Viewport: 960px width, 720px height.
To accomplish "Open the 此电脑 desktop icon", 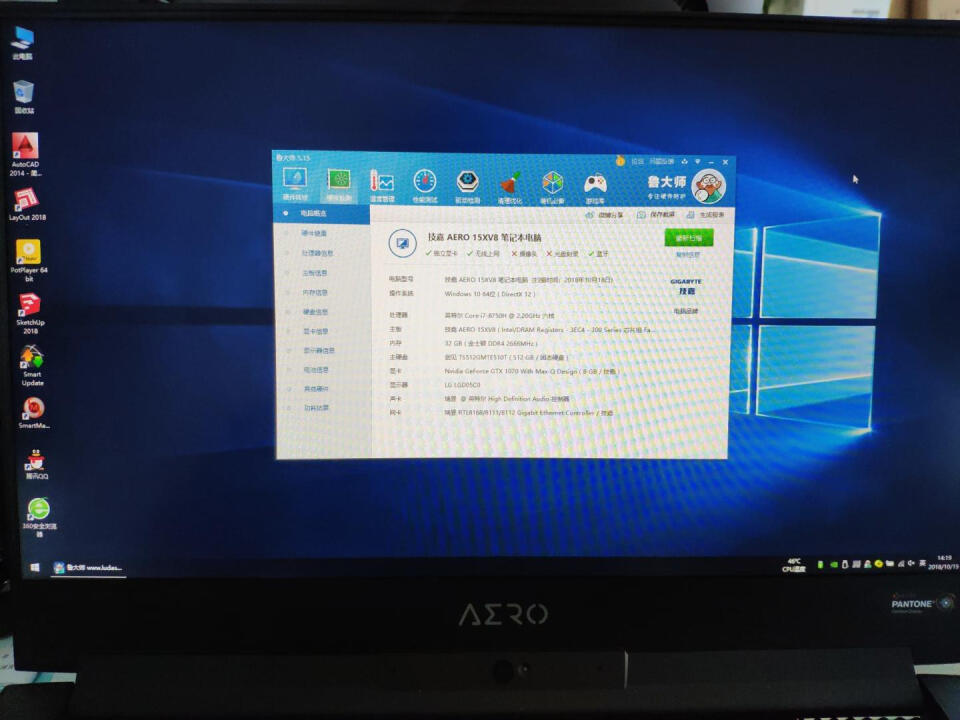I will [23, 43].
